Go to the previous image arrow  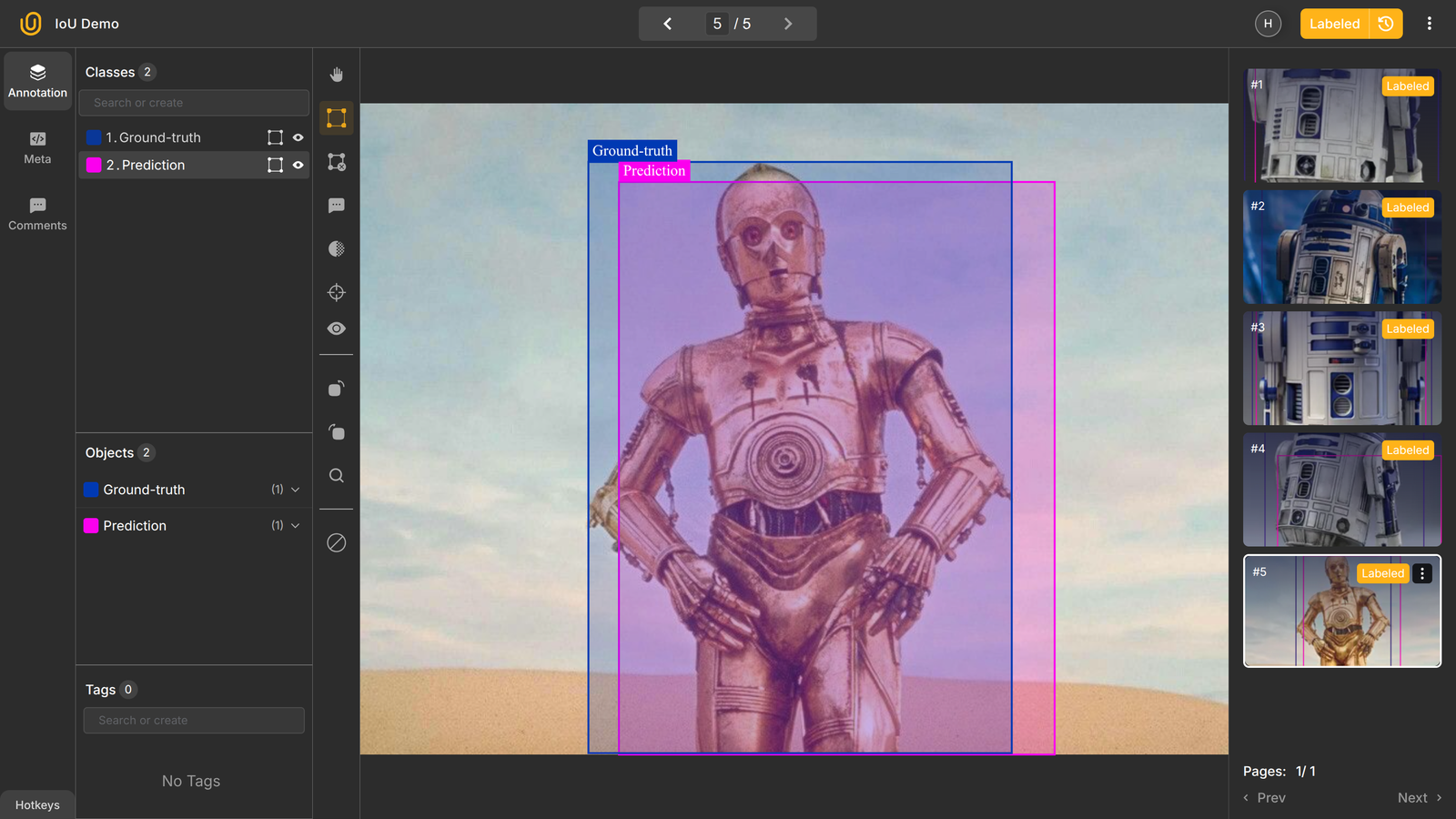pyautogui.click(x=667, y=24)
